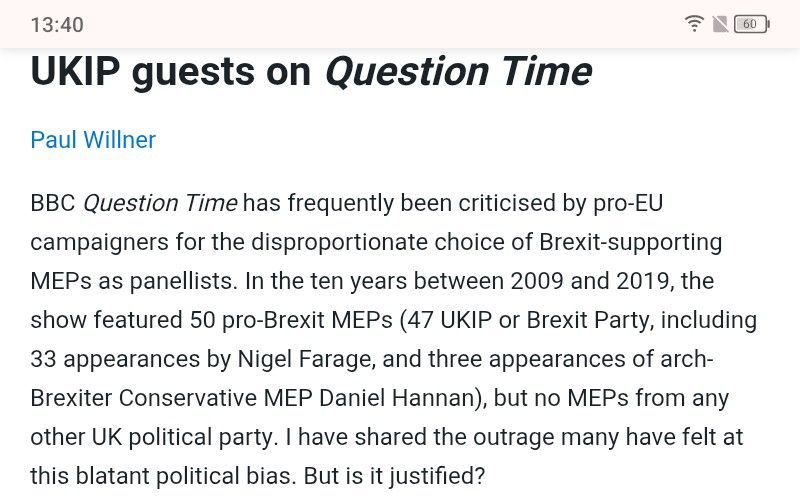Viewport: 800px width, 503px height.
Task: Click italic "Question Time" in the paragraph
Action: 160,204
